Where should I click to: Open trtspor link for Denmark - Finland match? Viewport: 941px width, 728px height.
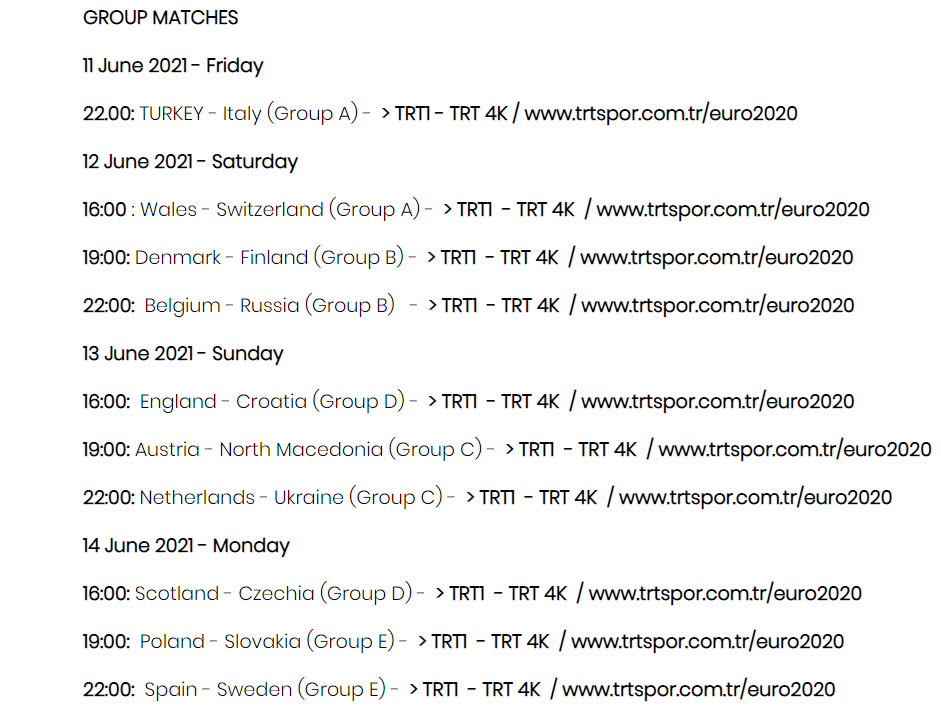tap(717, 257)
